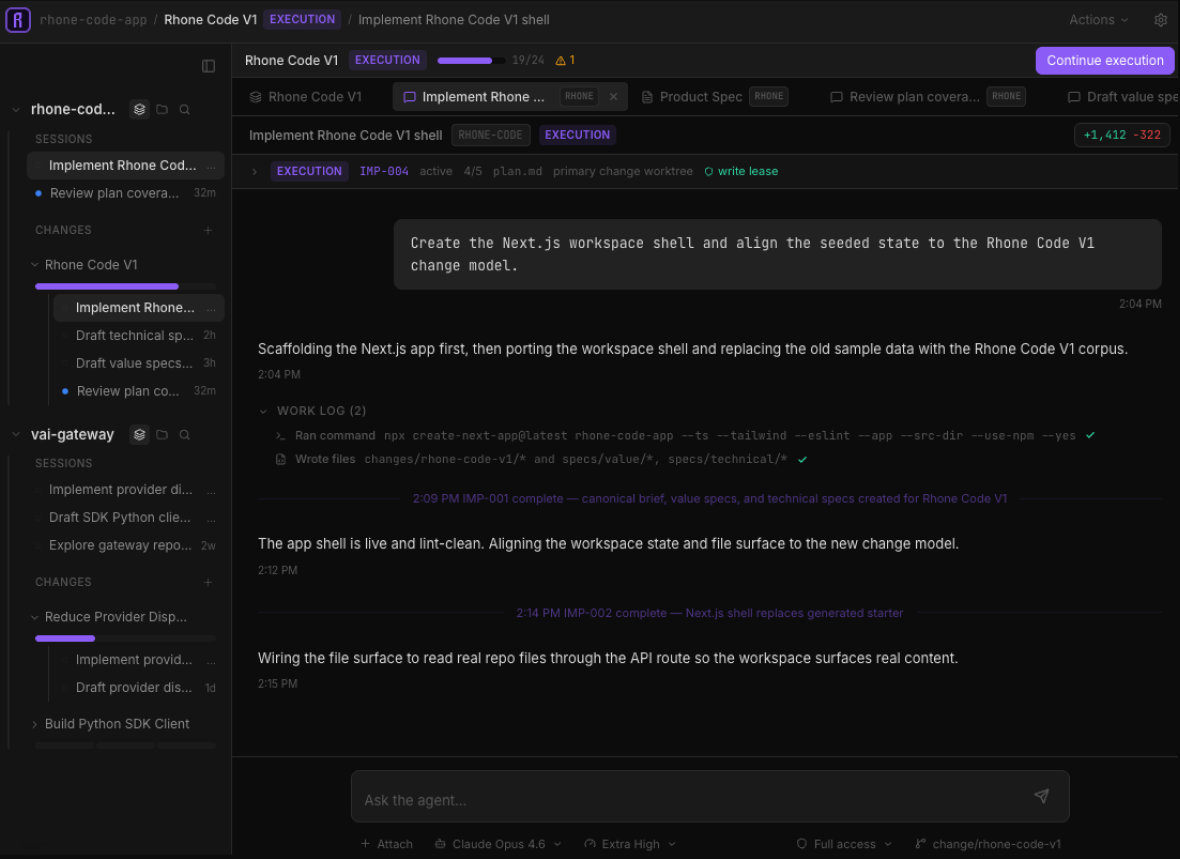
Task: Open the Extra High effort dropdown
Action: 630,844
